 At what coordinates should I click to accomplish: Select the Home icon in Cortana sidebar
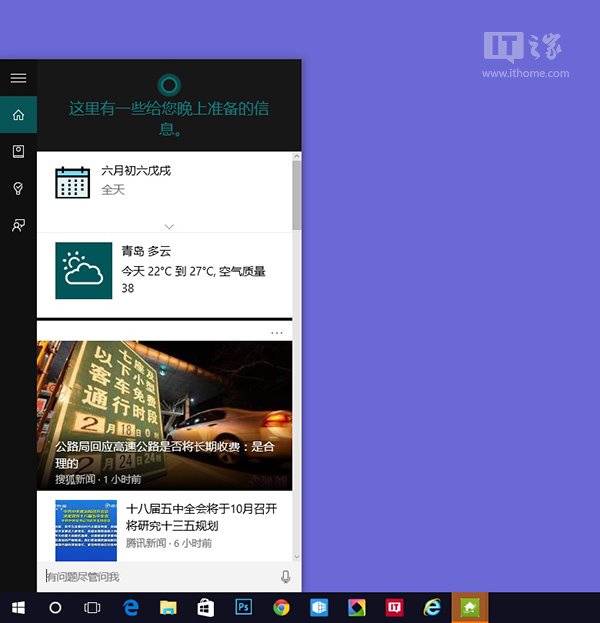[18, 115]
